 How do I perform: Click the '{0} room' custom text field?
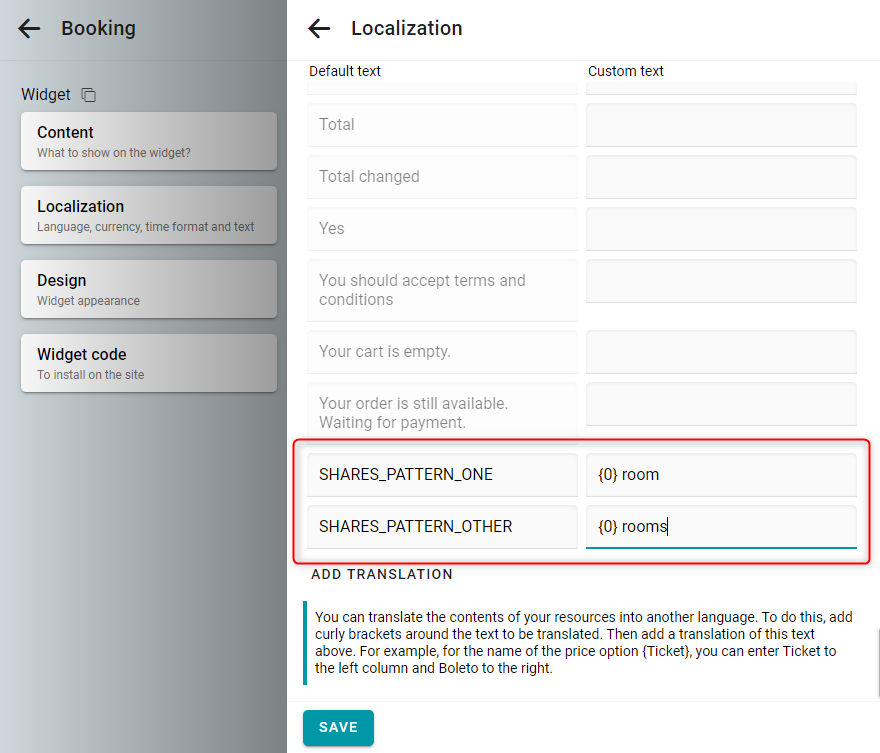coord(721,475)
